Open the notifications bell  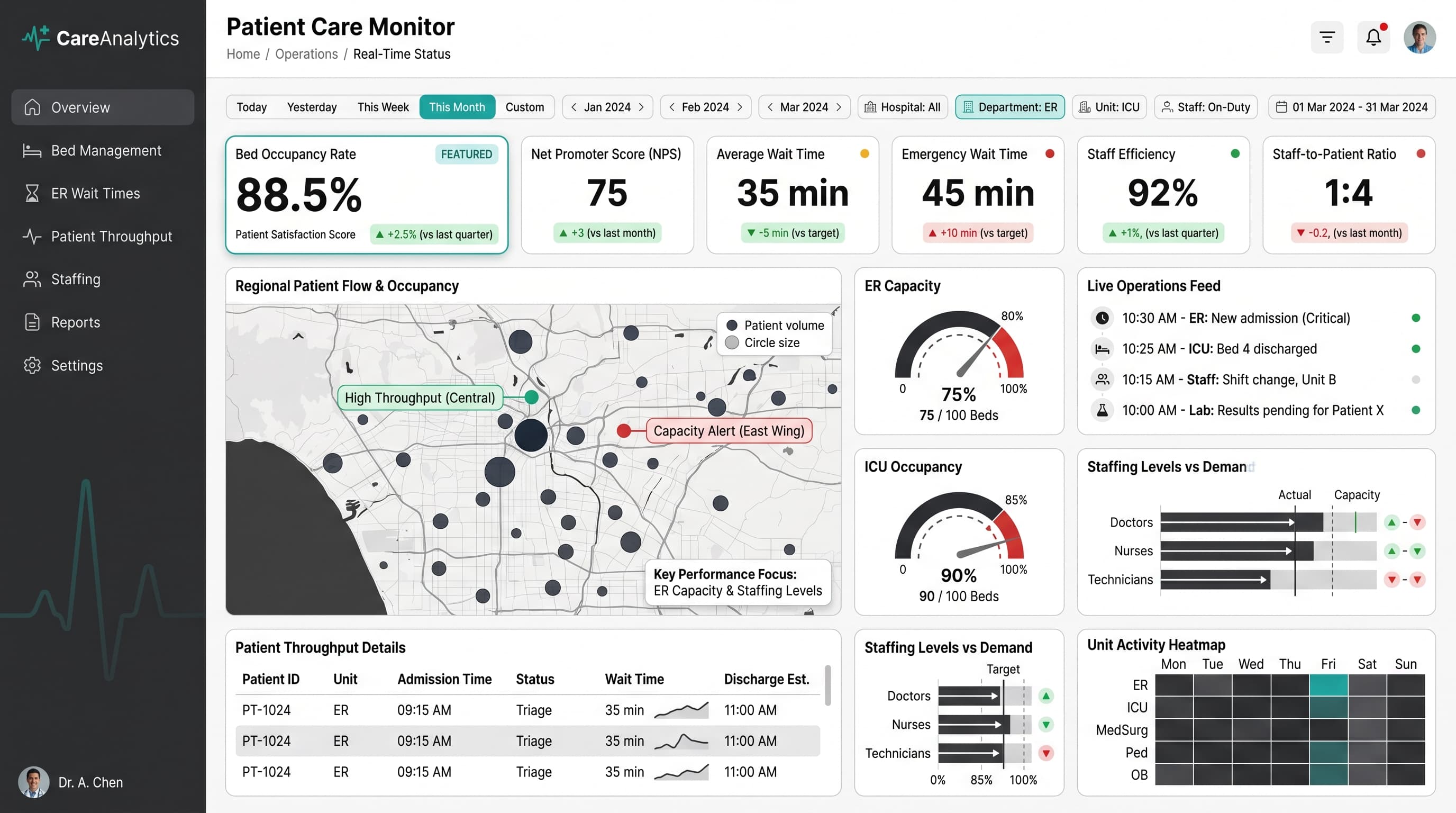coord(1373,37)
